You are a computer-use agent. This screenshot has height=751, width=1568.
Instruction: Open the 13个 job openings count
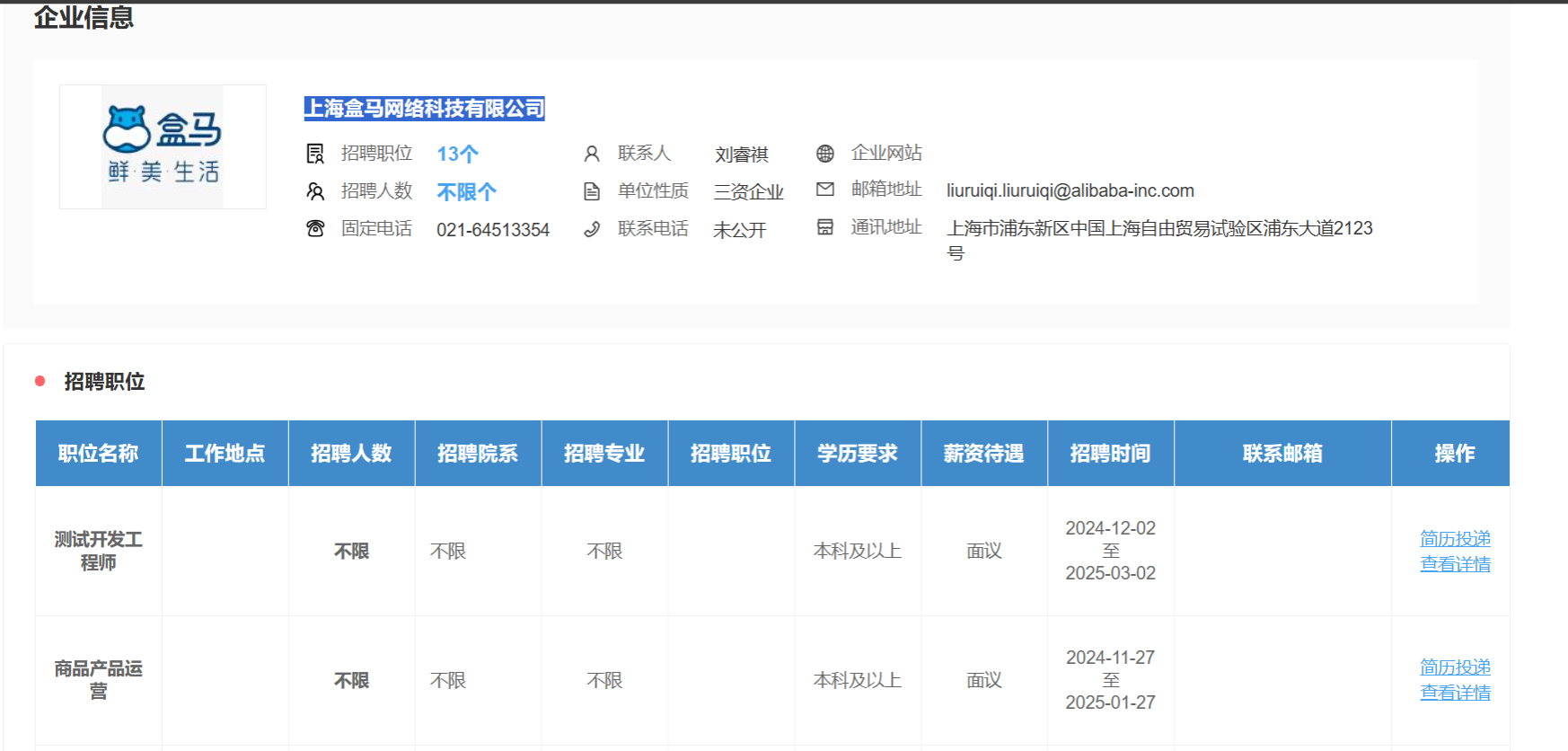tap(457, 155)
